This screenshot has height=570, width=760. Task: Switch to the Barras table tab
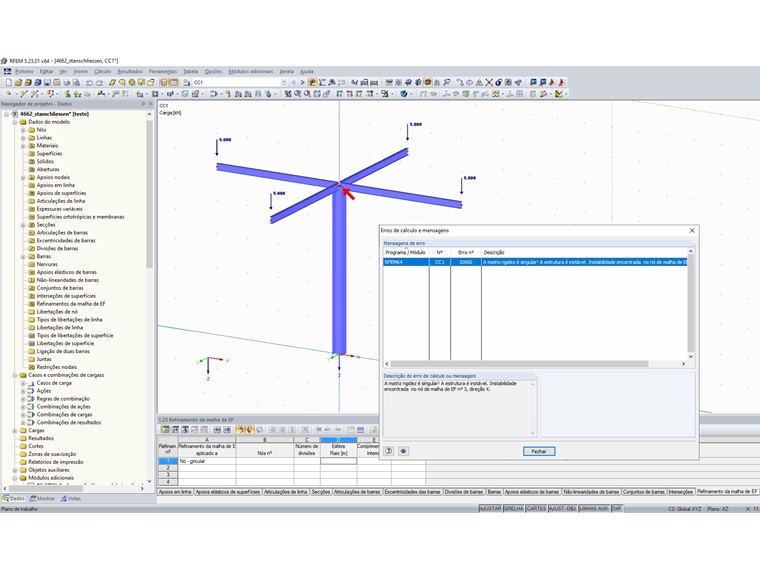point(494,491)
